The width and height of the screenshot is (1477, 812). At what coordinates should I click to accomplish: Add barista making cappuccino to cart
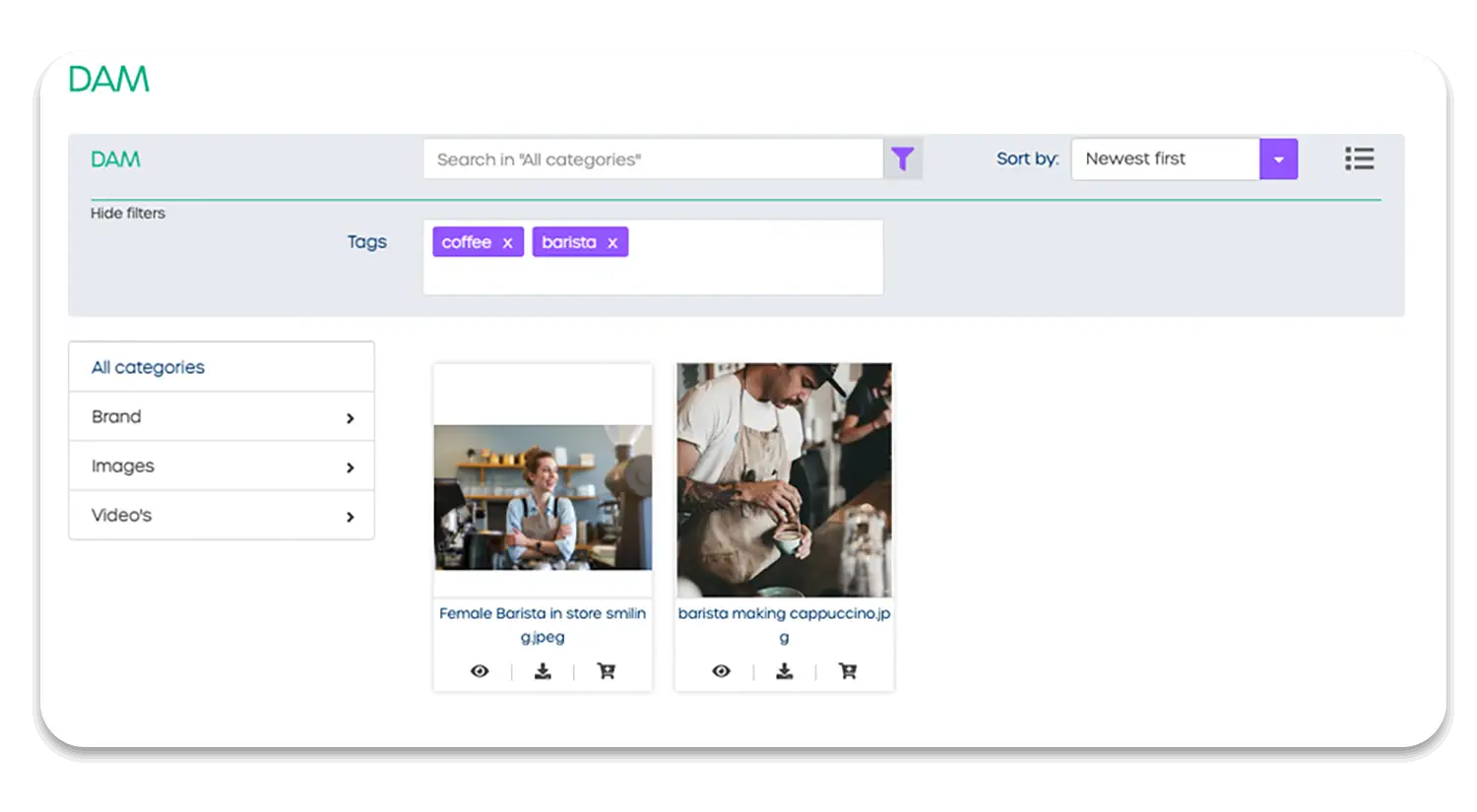(847, 671)
